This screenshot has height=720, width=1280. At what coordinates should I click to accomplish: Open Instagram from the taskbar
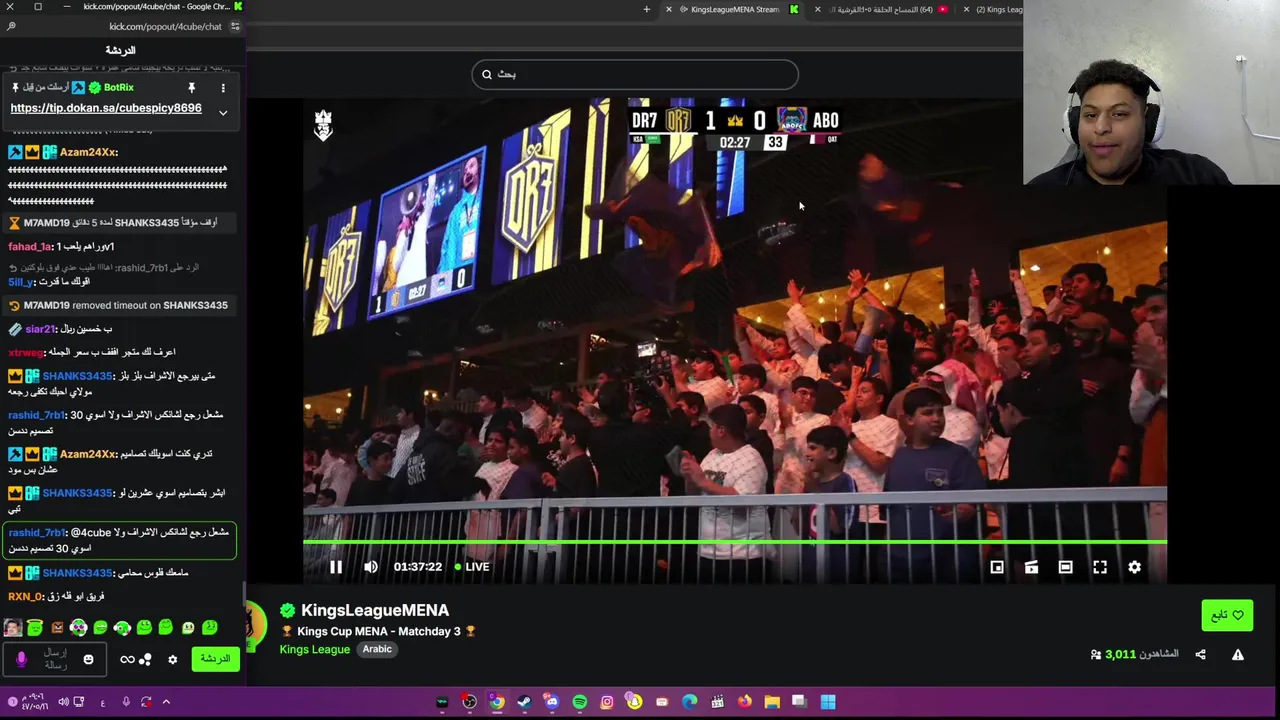pos(607,702)
